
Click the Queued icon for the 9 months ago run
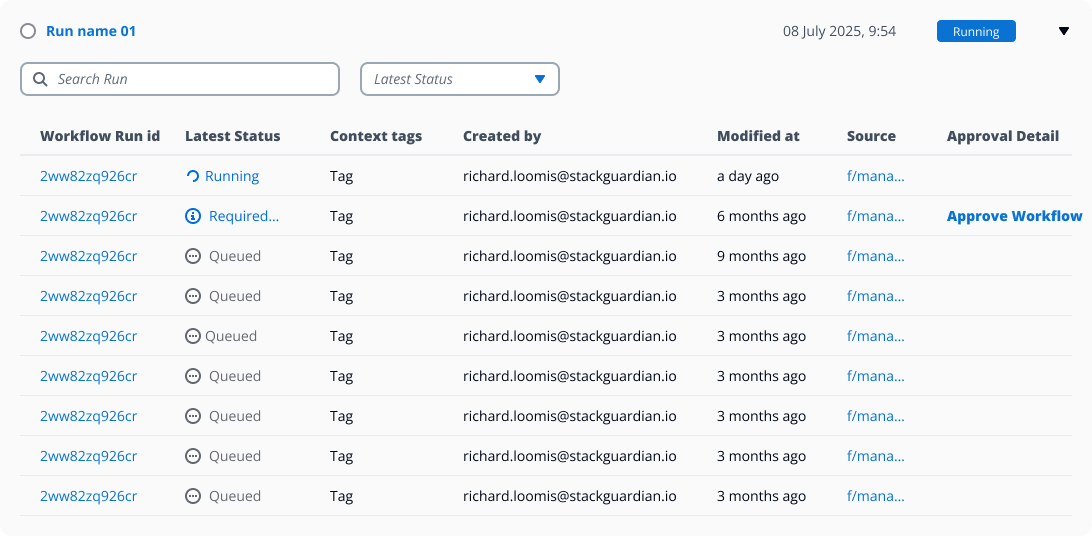coord(193,256)
